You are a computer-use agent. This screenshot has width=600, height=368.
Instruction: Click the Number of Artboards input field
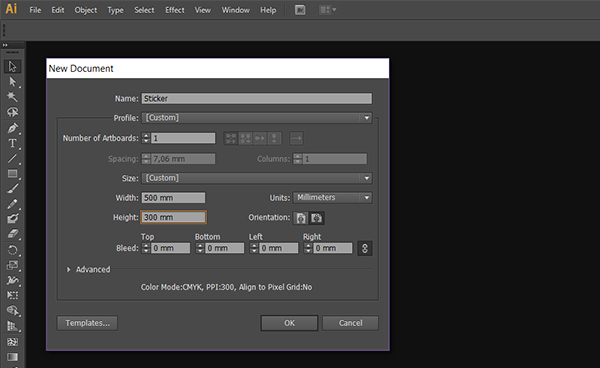tap(183, 138)
